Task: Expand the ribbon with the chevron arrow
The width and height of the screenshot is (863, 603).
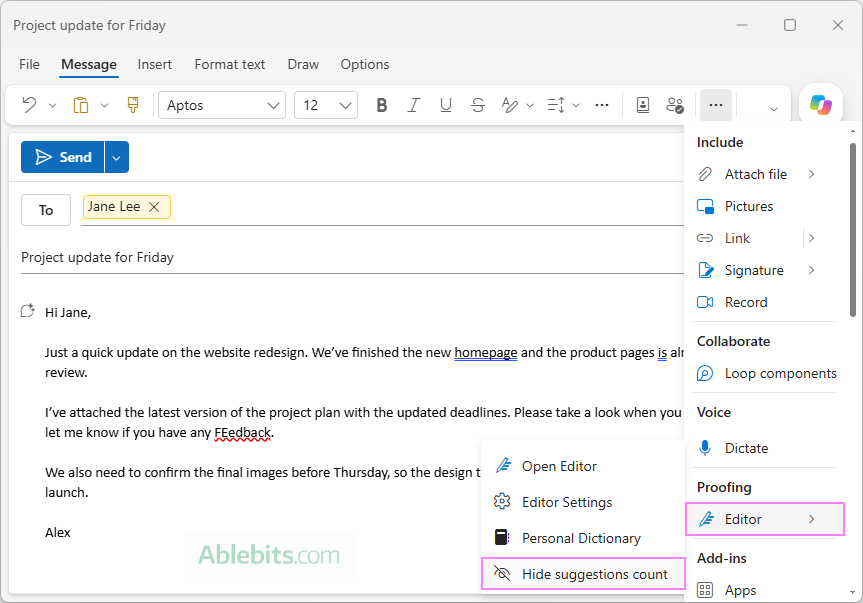Action: pos(774,108)
